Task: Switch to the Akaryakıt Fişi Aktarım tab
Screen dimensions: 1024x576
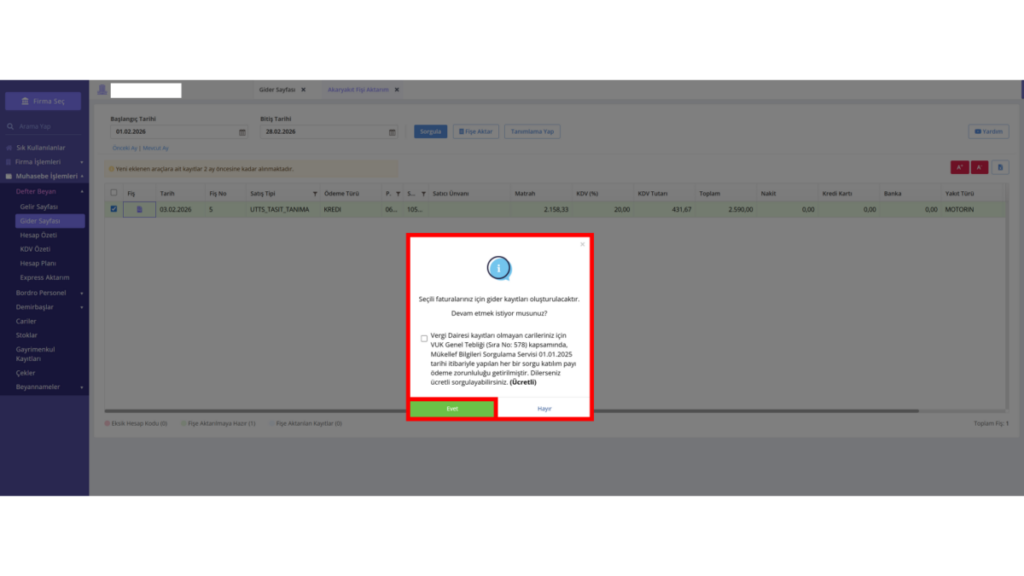Action: point(358,89)
